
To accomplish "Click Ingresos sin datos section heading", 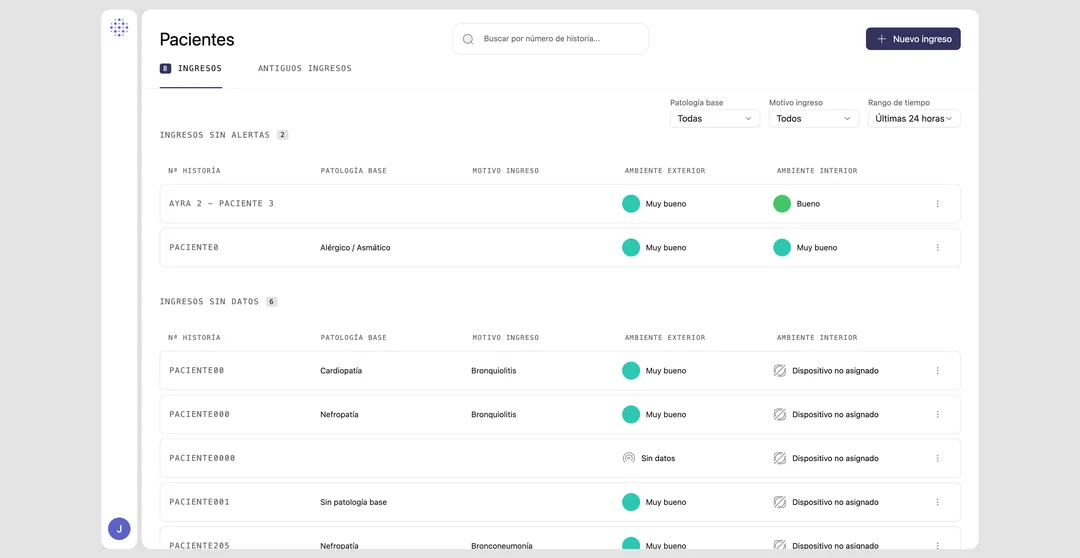I will pos(209,302).
